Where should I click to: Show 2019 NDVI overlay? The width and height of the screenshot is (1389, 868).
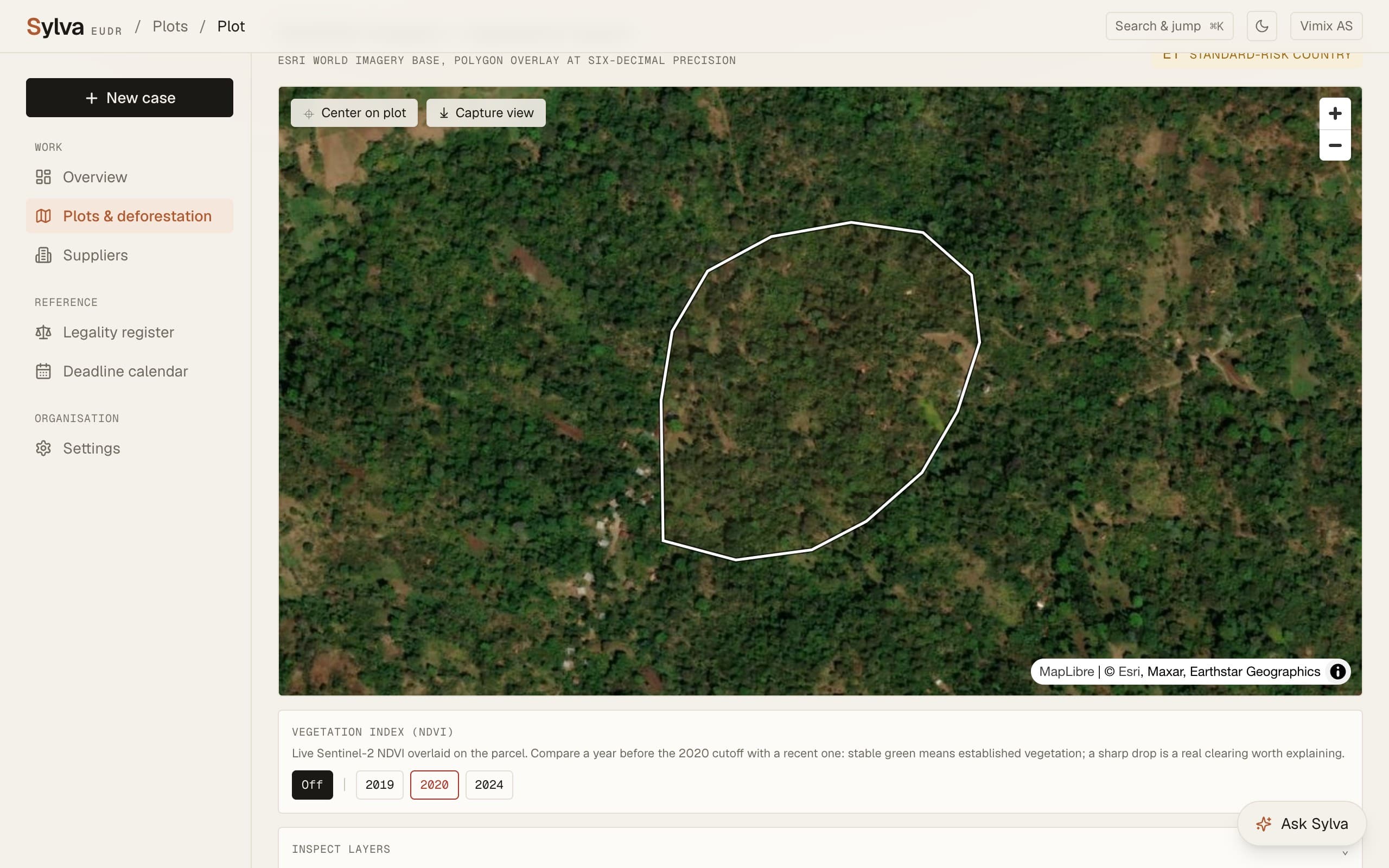pyautogui.click(x=379, y=785)
